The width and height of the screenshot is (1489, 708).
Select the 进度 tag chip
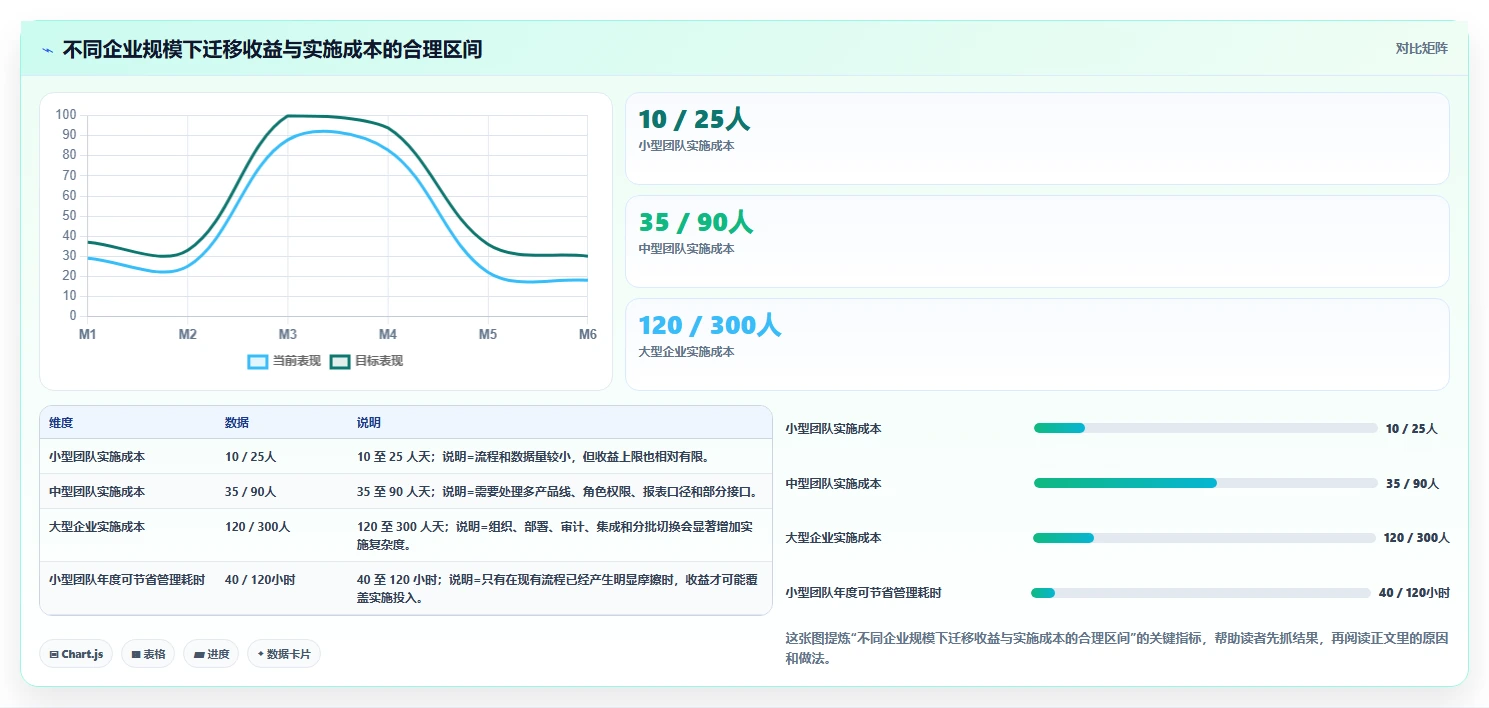point(211,654)
